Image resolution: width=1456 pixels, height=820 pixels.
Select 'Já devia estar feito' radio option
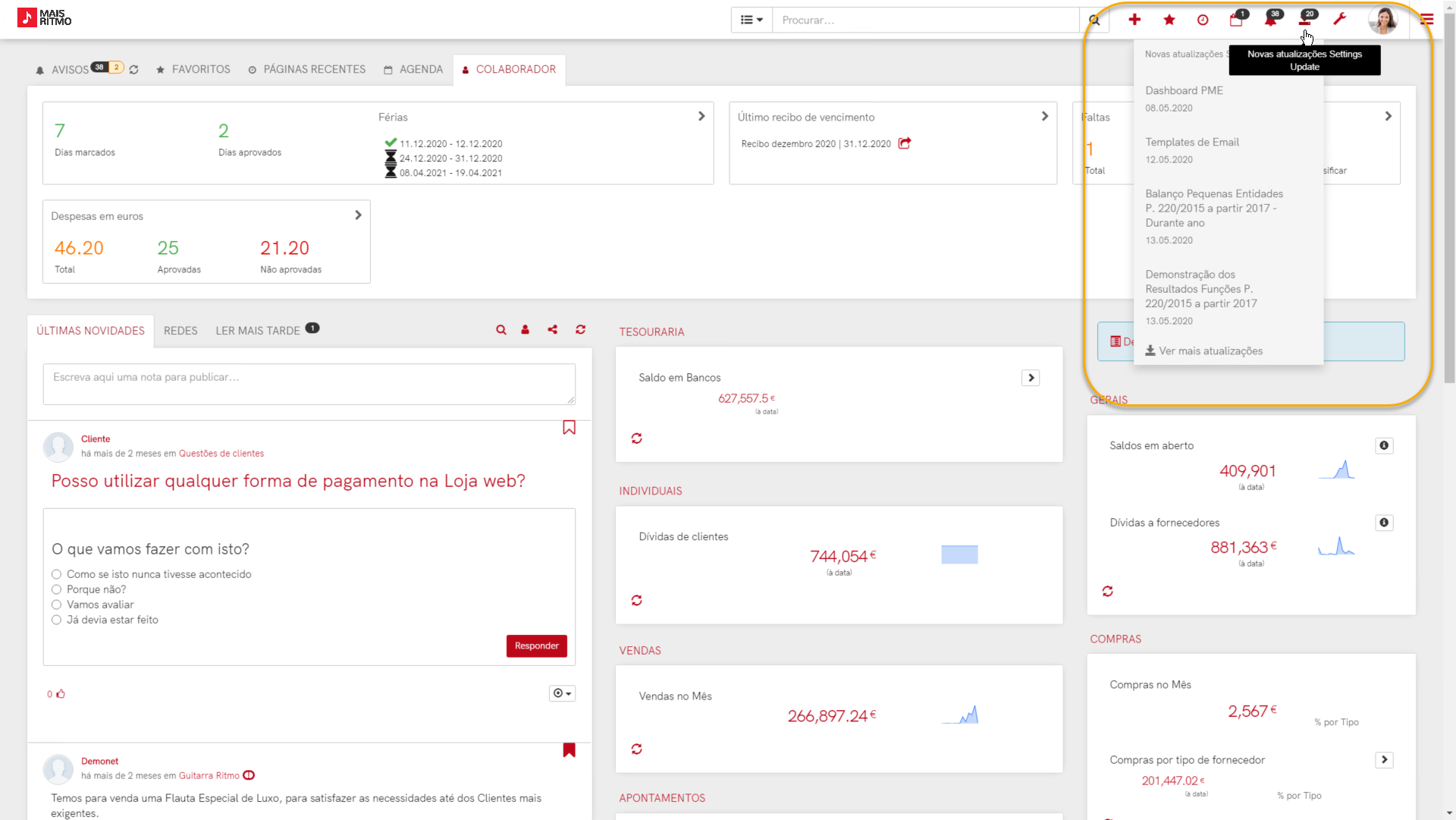click(57, 620)
